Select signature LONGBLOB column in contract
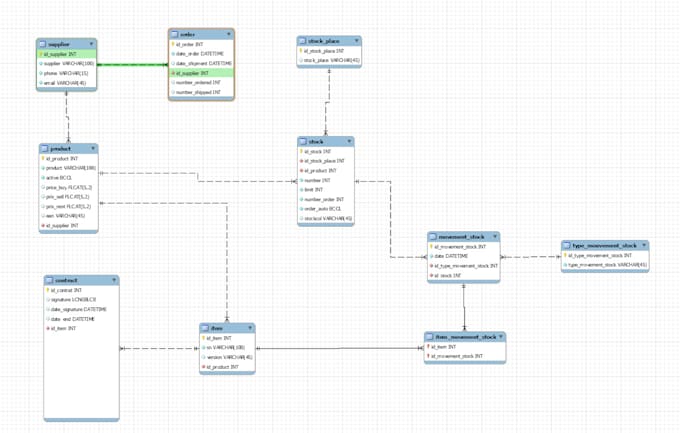This screenshot has height=433, width=680. click(x=82, y=300)
